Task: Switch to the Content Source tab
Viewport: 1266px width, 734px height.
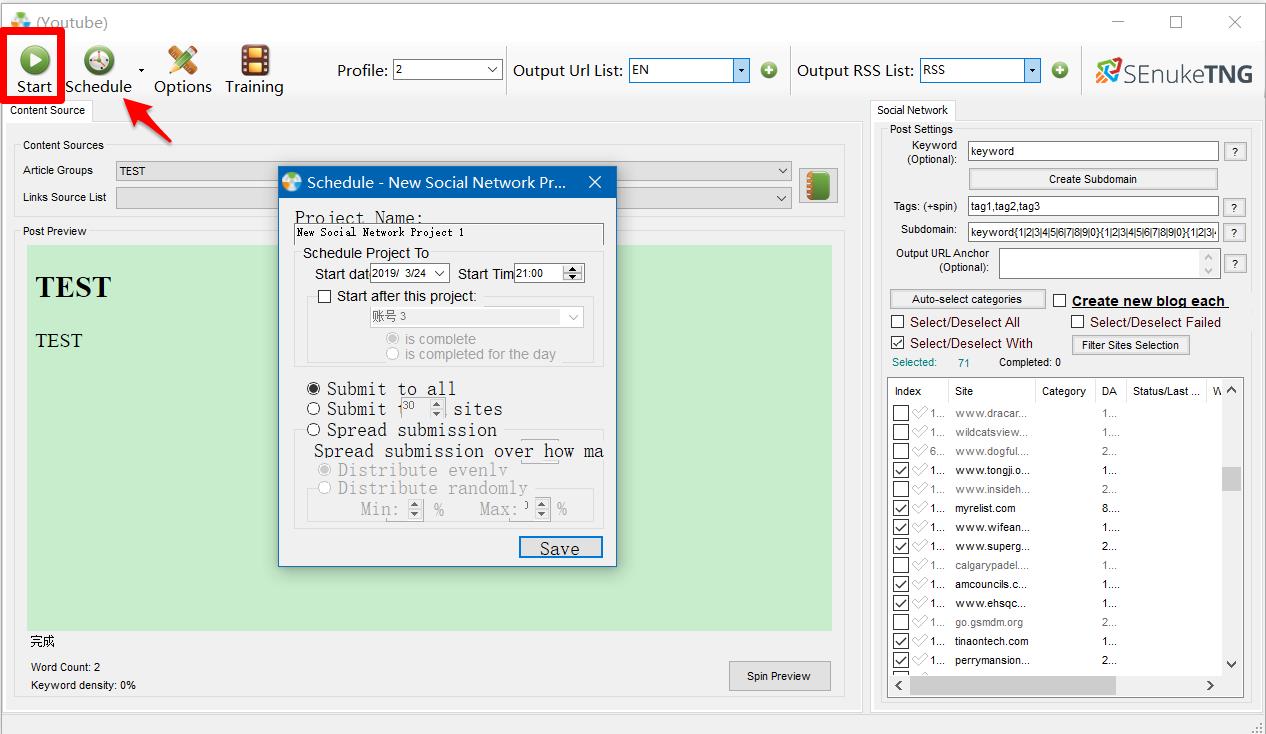Action: point(47,111)
